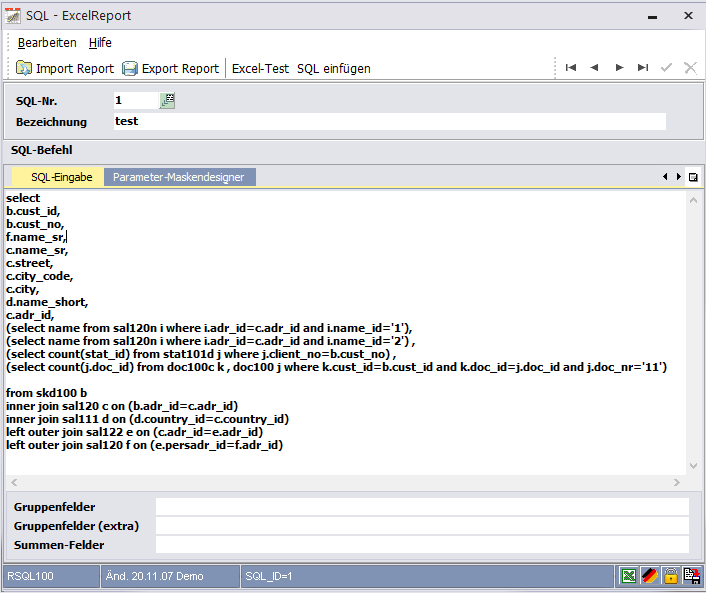Image resolution: width=706 pixels, height=593 pixels.
Task: Click the 'b.cust_id,' line
Action: click(x=33, y=211)
